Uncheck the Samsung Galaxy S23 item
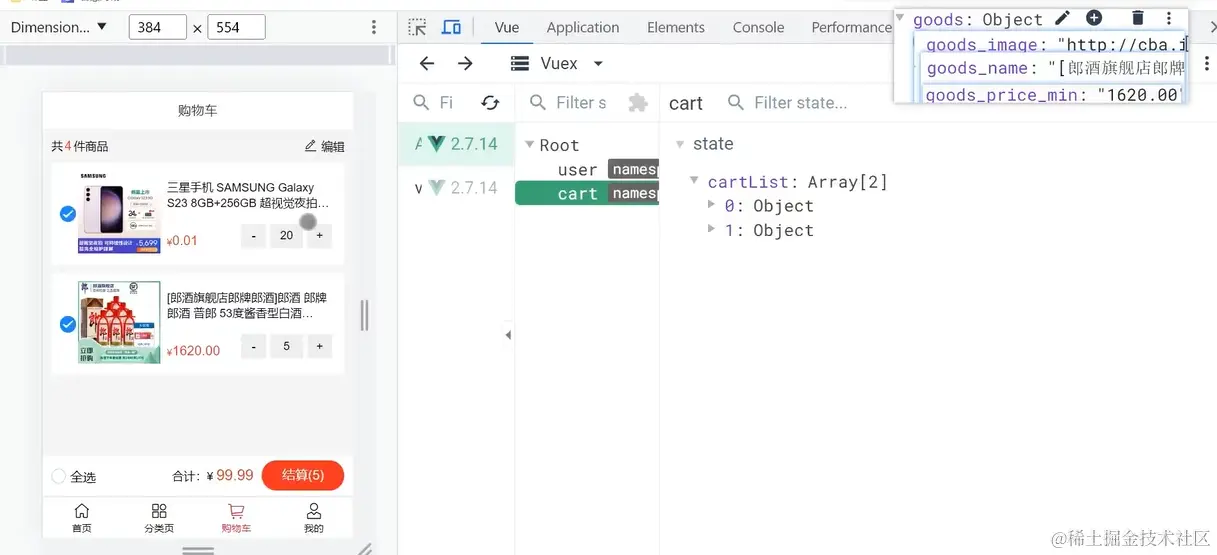The image size is (1217, 555). (x=68, y=214)
